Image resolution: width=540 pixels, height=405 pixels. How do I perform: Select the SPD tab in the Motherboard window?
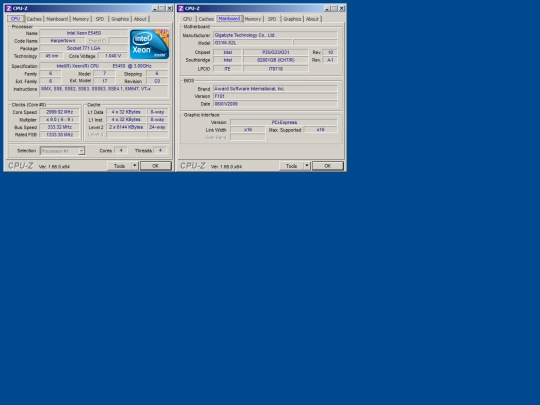[272, 19]
